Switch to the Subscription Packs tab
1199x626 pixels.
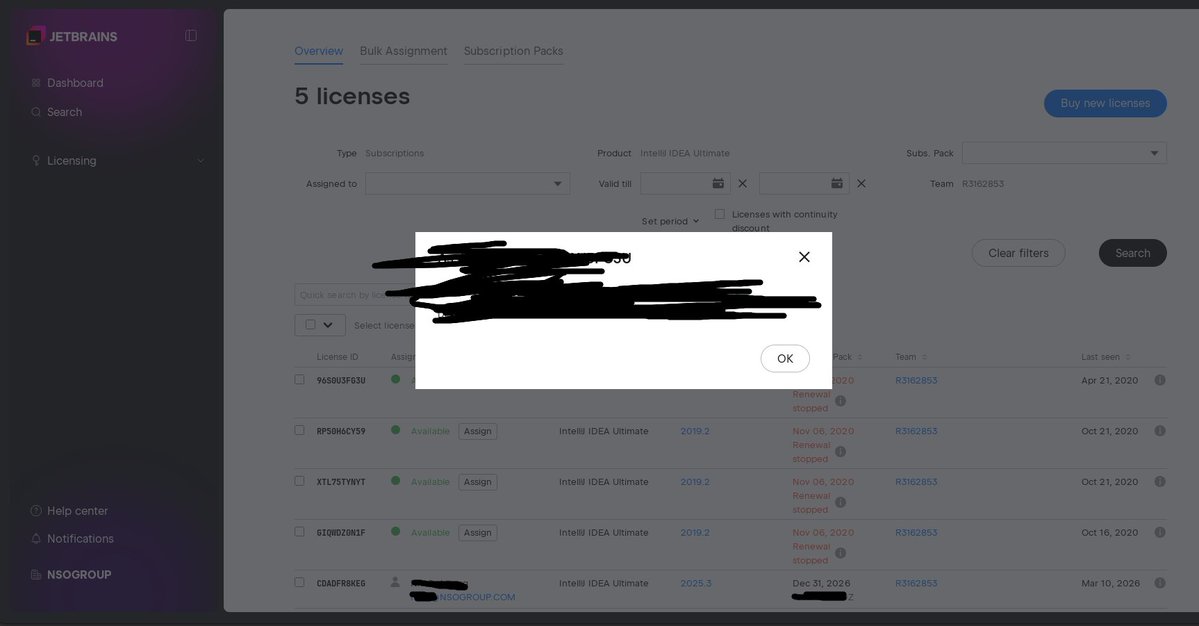point(513,51)
